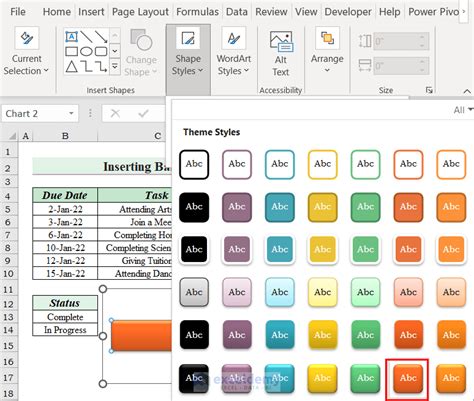Image resolution: width=474 pixels, height=401 pixels.
Task: Switch to the Page Layout tab
Action: click(140, 12)
